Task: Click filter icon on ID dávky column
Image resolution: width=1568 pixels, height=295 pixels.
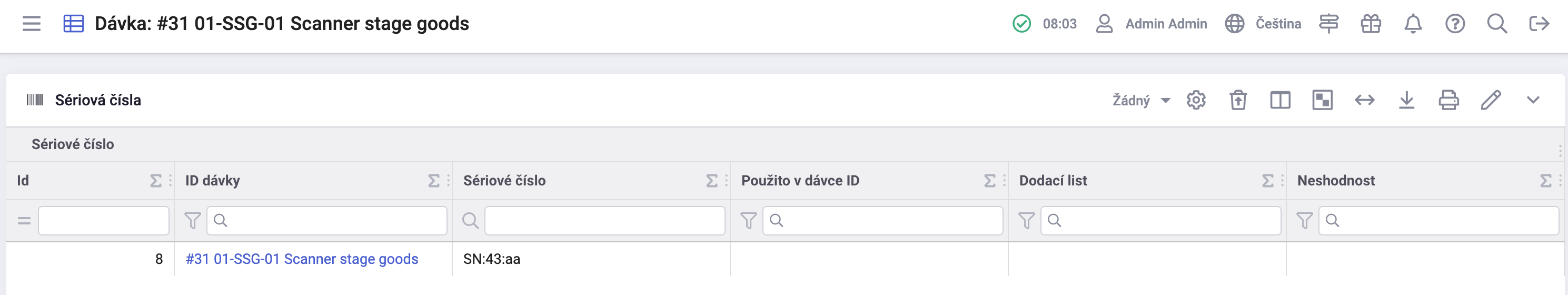Action: coord(192,221)
